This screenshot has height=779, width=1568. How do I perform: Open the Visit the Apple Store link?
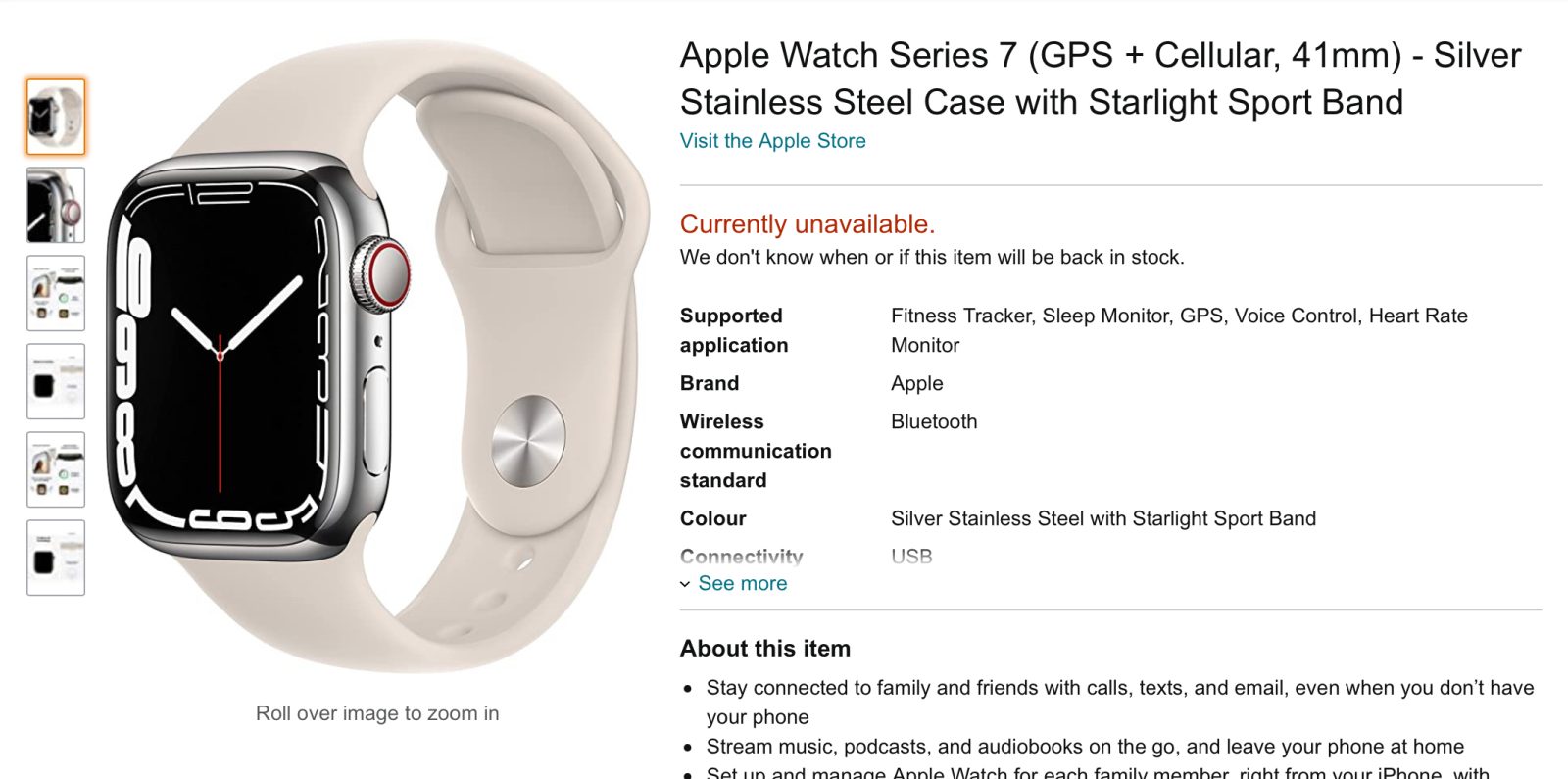coord(773,141)
